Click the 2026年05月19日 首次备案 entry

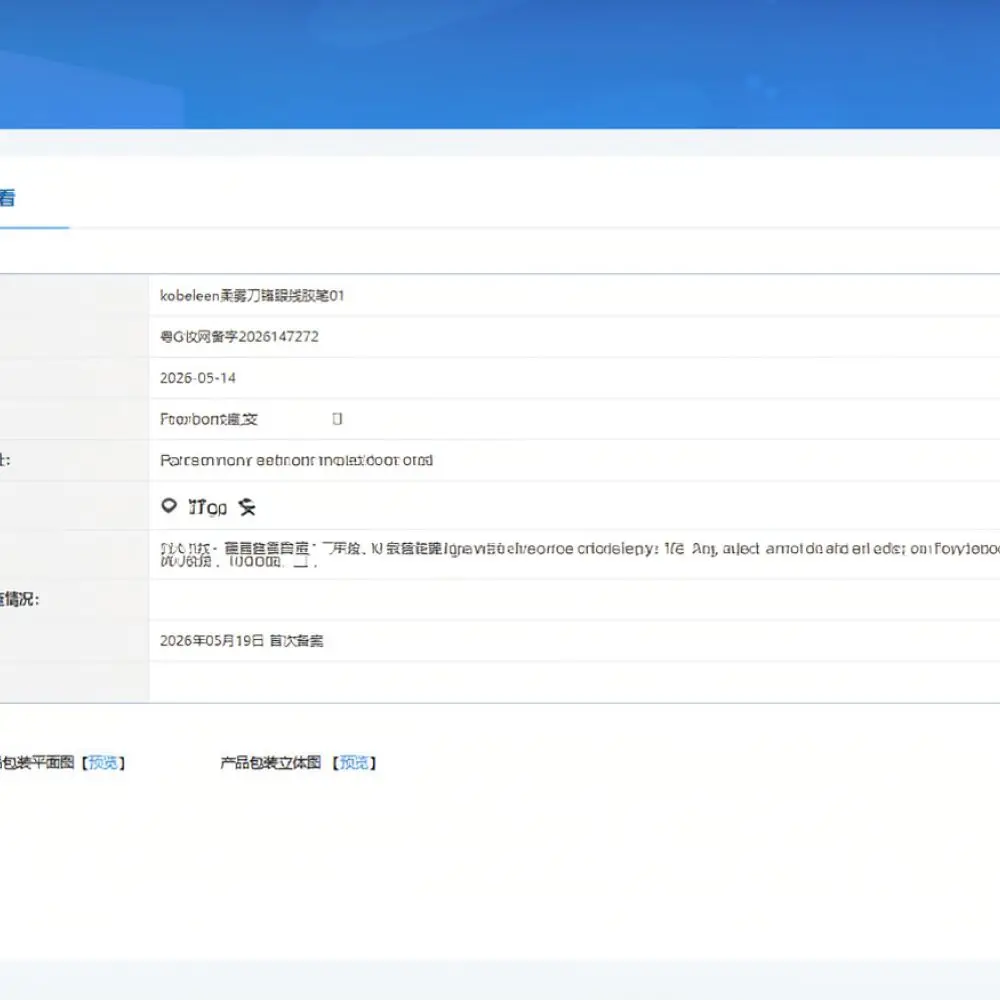242,641
